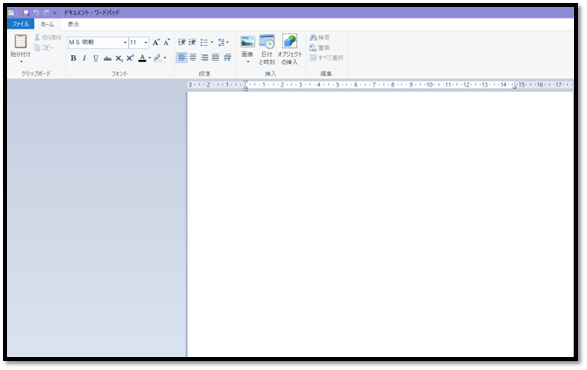Insert 日付と時刻 date and time
Image resolution: width=587 pixels, height=370 pixels.
pyautogui.click(x=267, y=49)
